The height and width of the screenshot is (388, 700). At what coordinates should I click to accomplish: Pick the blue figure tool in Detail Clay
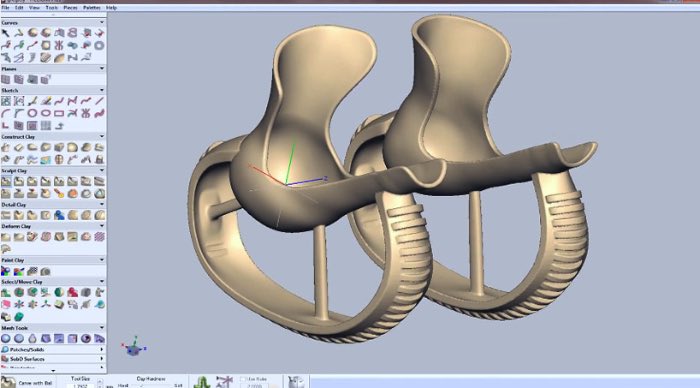tap(59, 215)
